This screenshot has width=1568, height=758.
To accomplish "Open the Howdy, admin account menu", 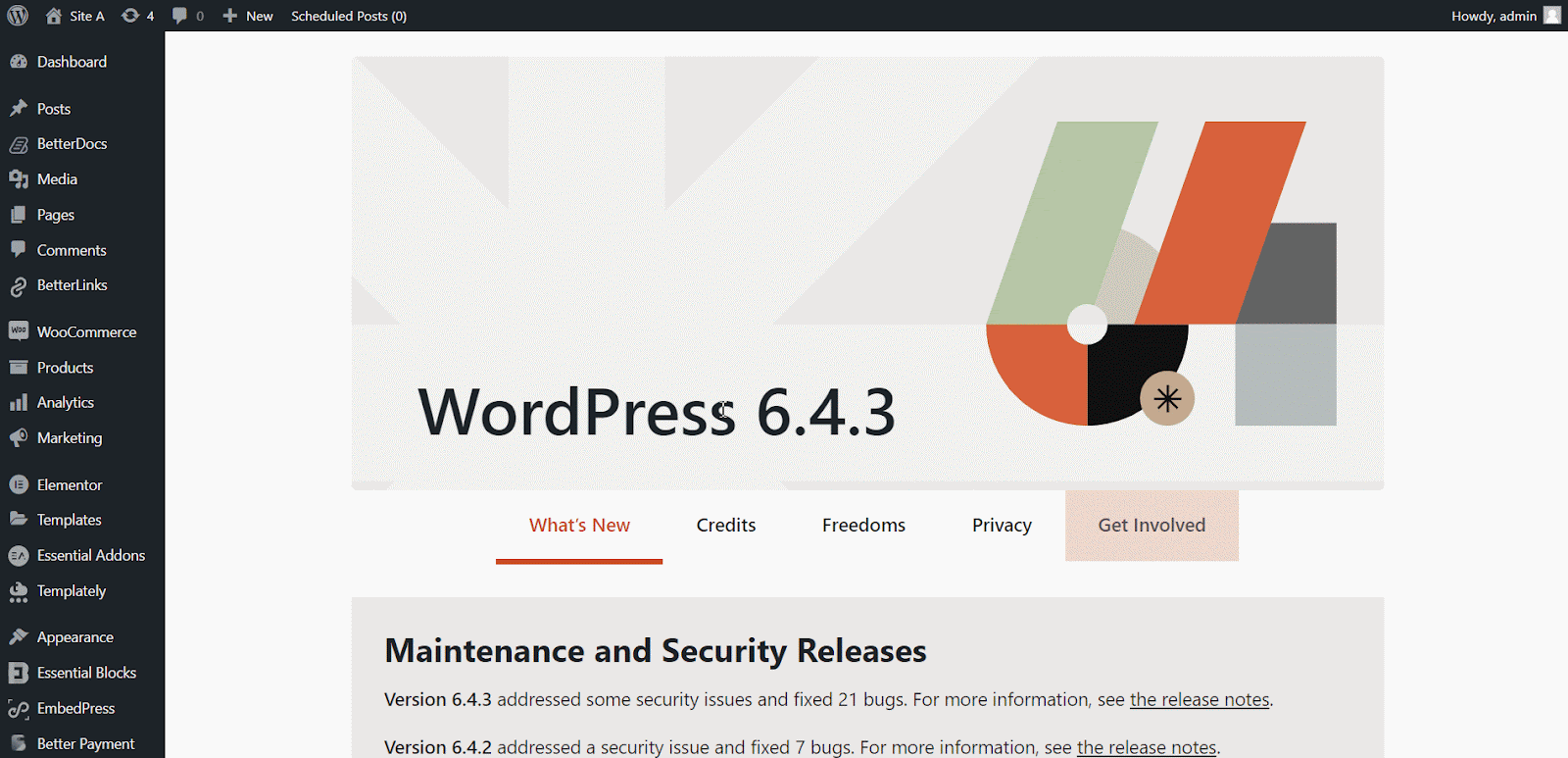I will tap(1494, 16).
